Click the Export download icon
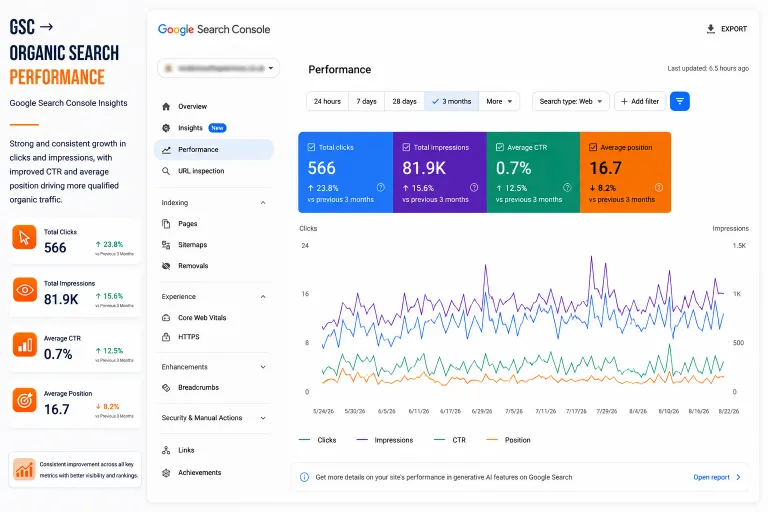Image resolution: width=768 pixels, height=512 pixels. (x=711, y=29)
